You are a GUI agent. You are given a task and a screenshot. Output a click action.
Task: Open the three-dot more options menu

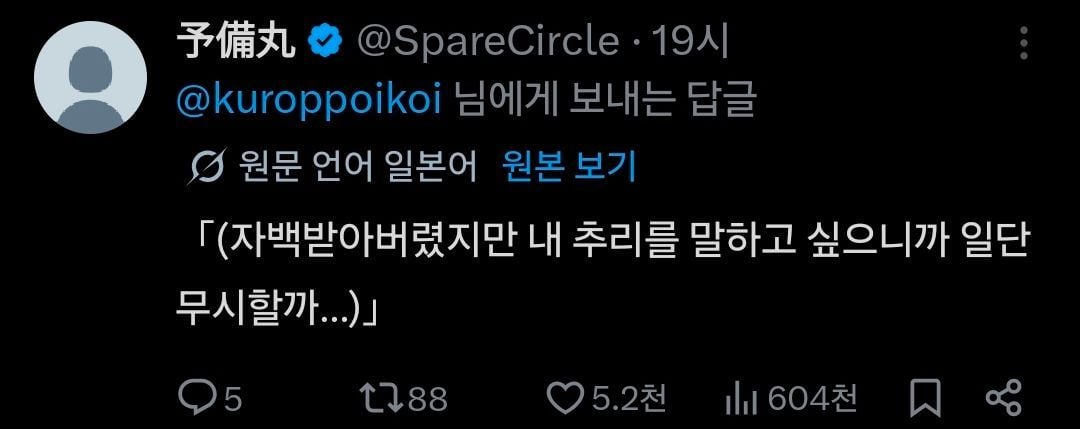click(x=1024, y=43)
